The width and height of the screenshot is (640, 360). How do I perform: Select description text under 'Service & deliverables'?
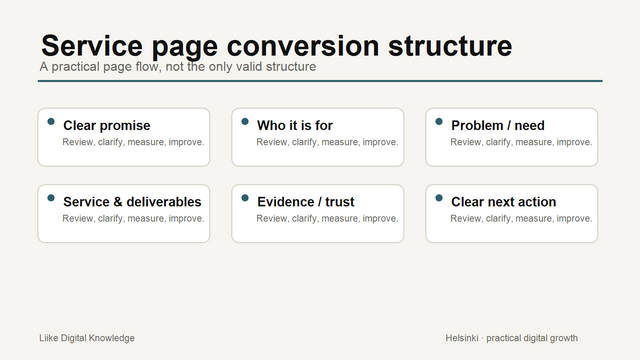[133, 218]
